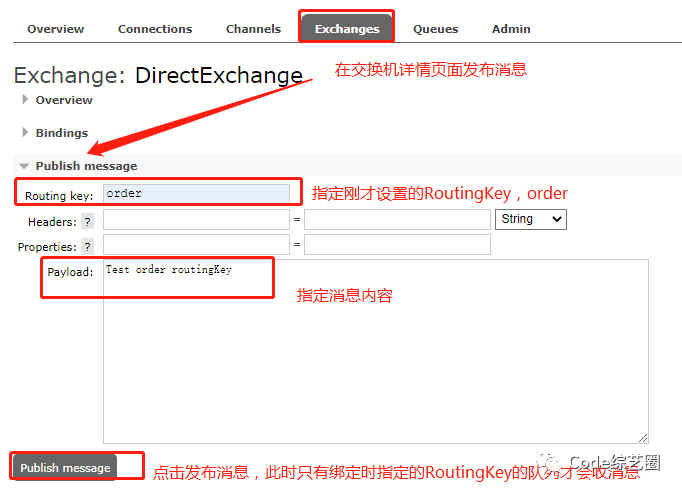The image size is (682, 492).
Task: Click the Properties help question mark
Action: (87, 247)
